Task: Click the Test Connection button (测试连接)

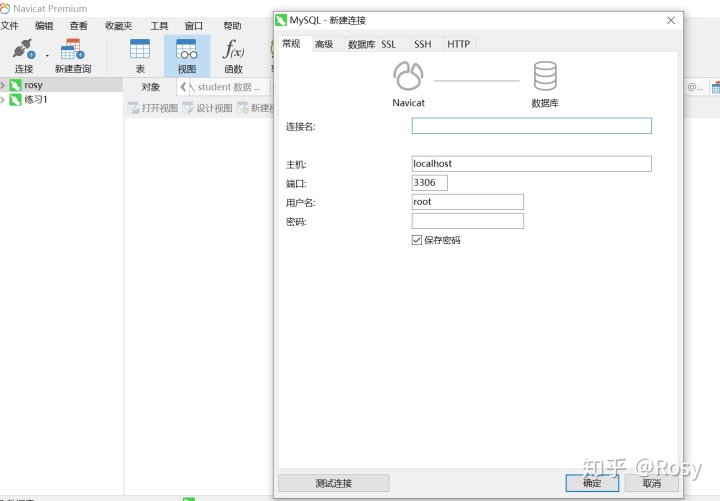Action: [x=334, y=483]
